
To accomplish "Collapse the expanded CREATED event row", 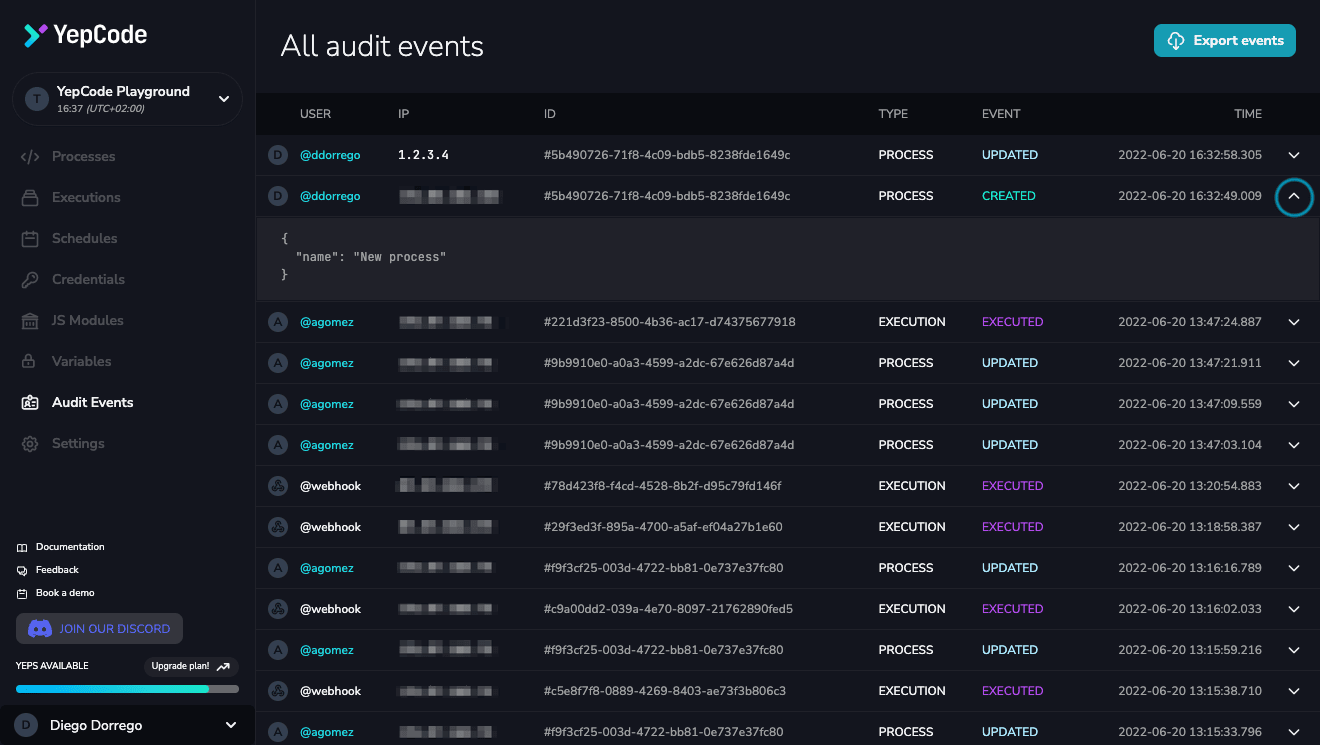I will click(x=1294, y=197).
